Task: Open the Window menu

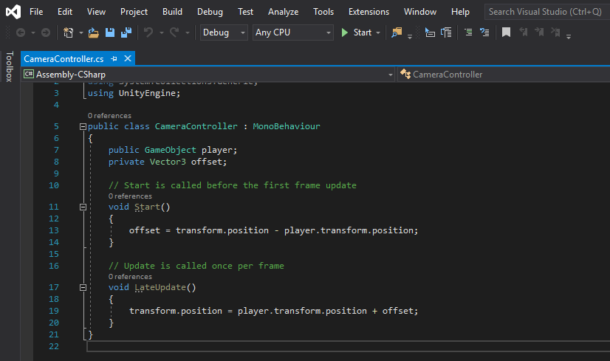Action: 420,12
